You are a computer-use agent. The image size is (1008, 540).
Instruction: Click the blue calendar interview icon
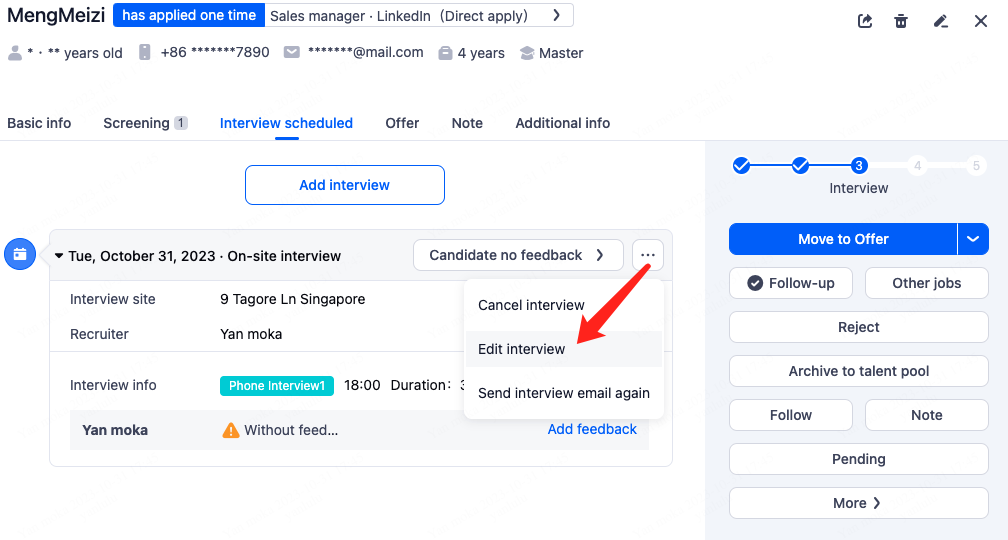[20, 255]
